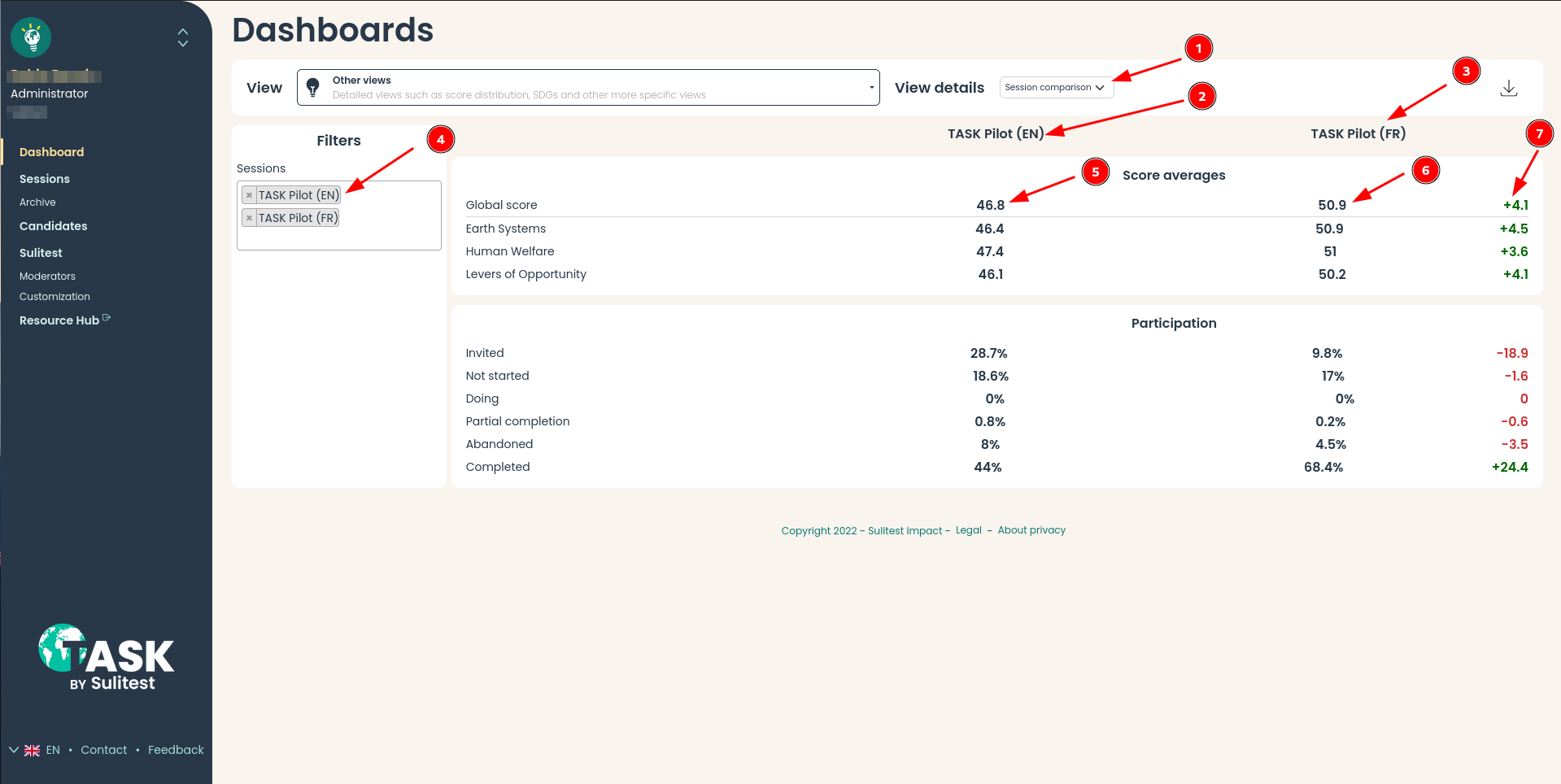Click the Levers of Opportunity row label
Image resolution: width=1561 pixels, height=784 pixels.
tap(525, 274)
